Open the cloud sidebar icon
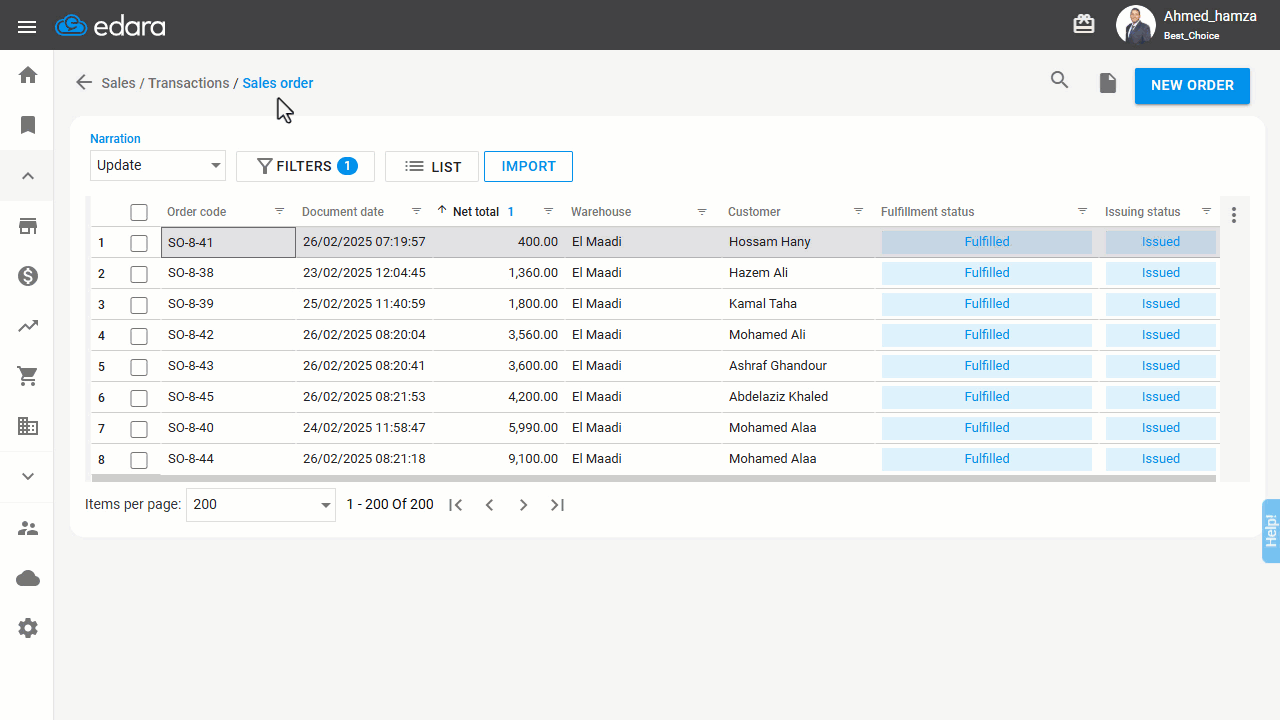The image size is (1280, 720). pos(28,578)
